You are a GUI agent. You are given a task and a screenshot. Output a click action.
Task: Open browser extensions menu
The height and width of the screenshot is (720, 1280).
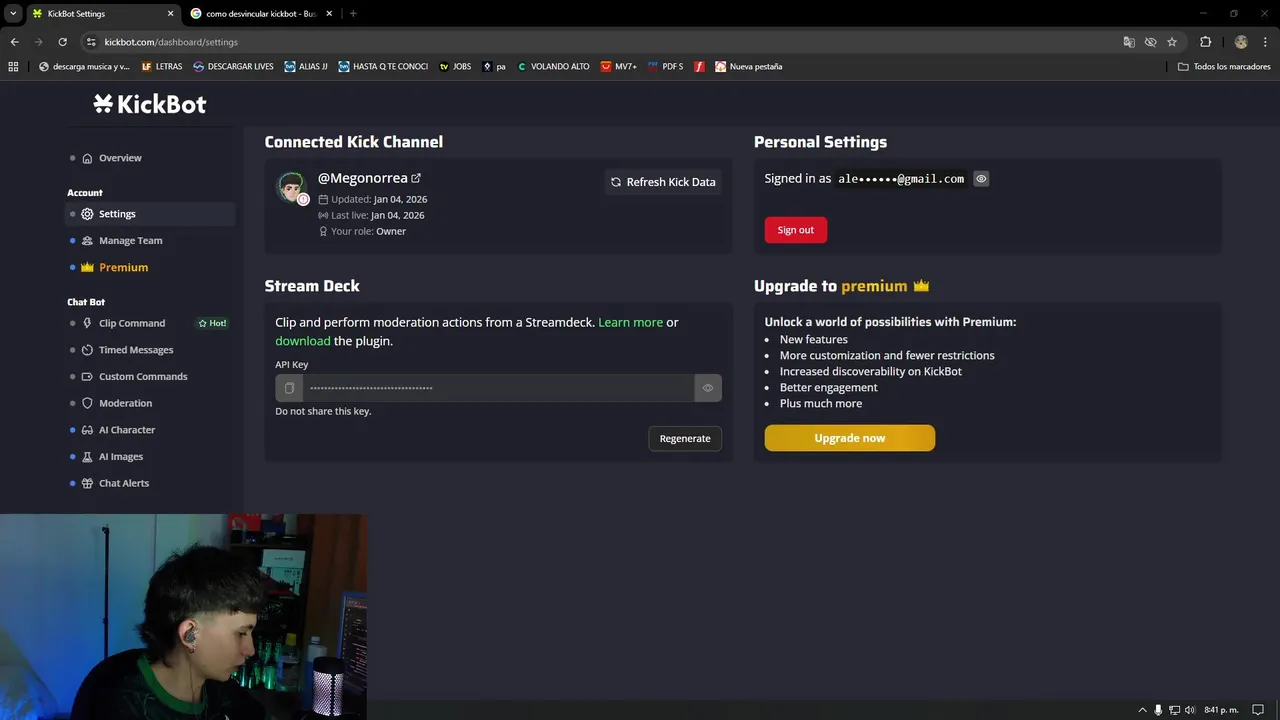[x=1205, y=42]
